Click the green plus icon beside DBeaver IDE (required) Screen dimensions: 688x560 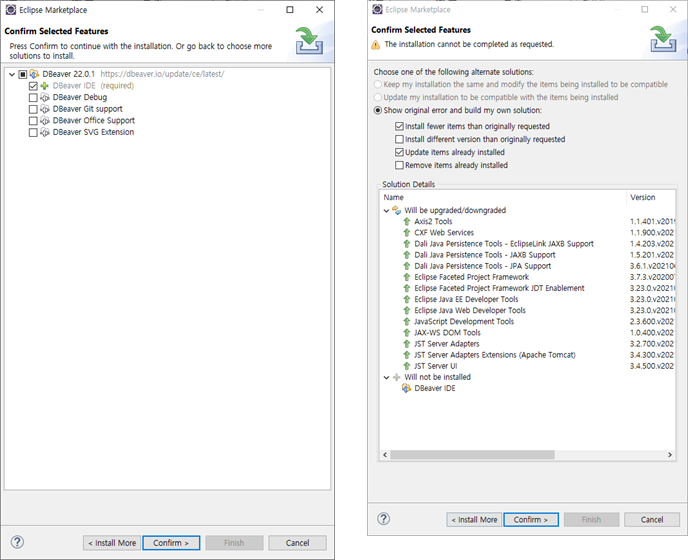tap(44, 86)
